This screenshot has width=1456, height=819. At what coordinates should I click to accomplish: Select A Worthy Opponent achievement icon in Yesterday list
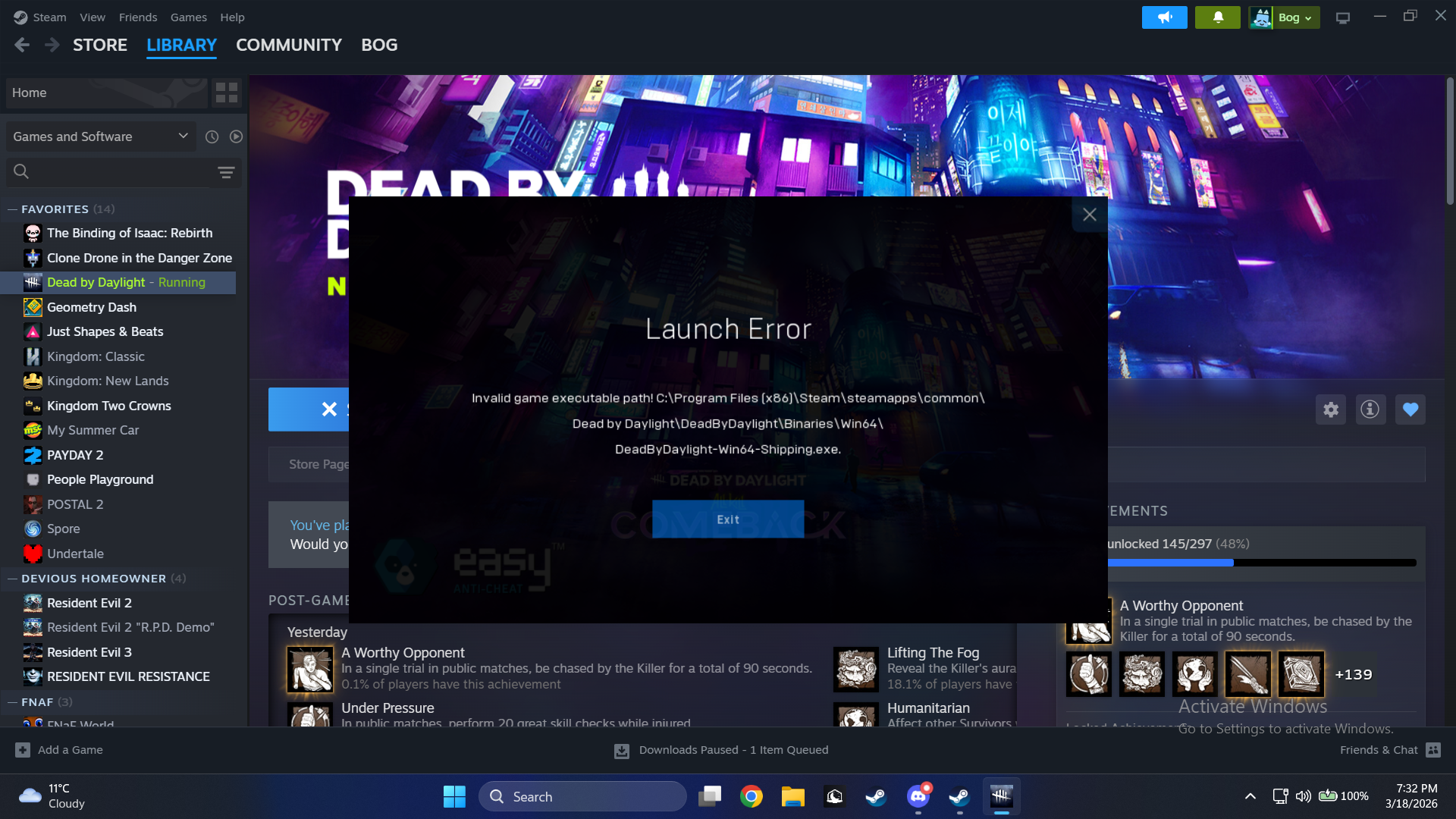tap(310, 669)
